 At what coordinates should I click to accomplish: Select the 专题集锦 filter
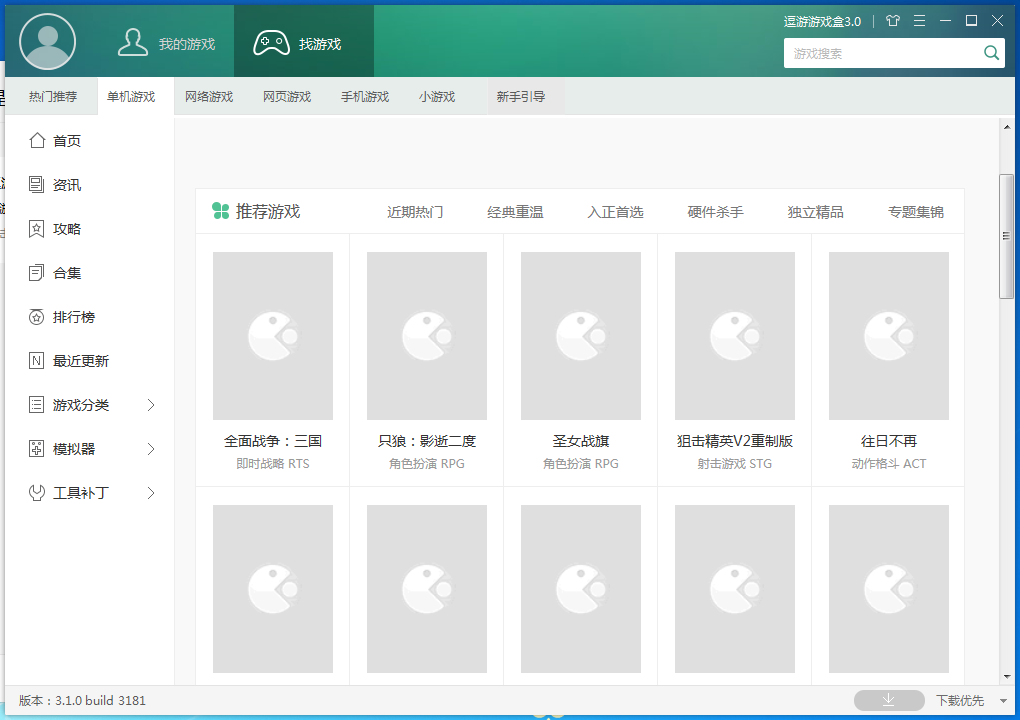tap(916, 212)
